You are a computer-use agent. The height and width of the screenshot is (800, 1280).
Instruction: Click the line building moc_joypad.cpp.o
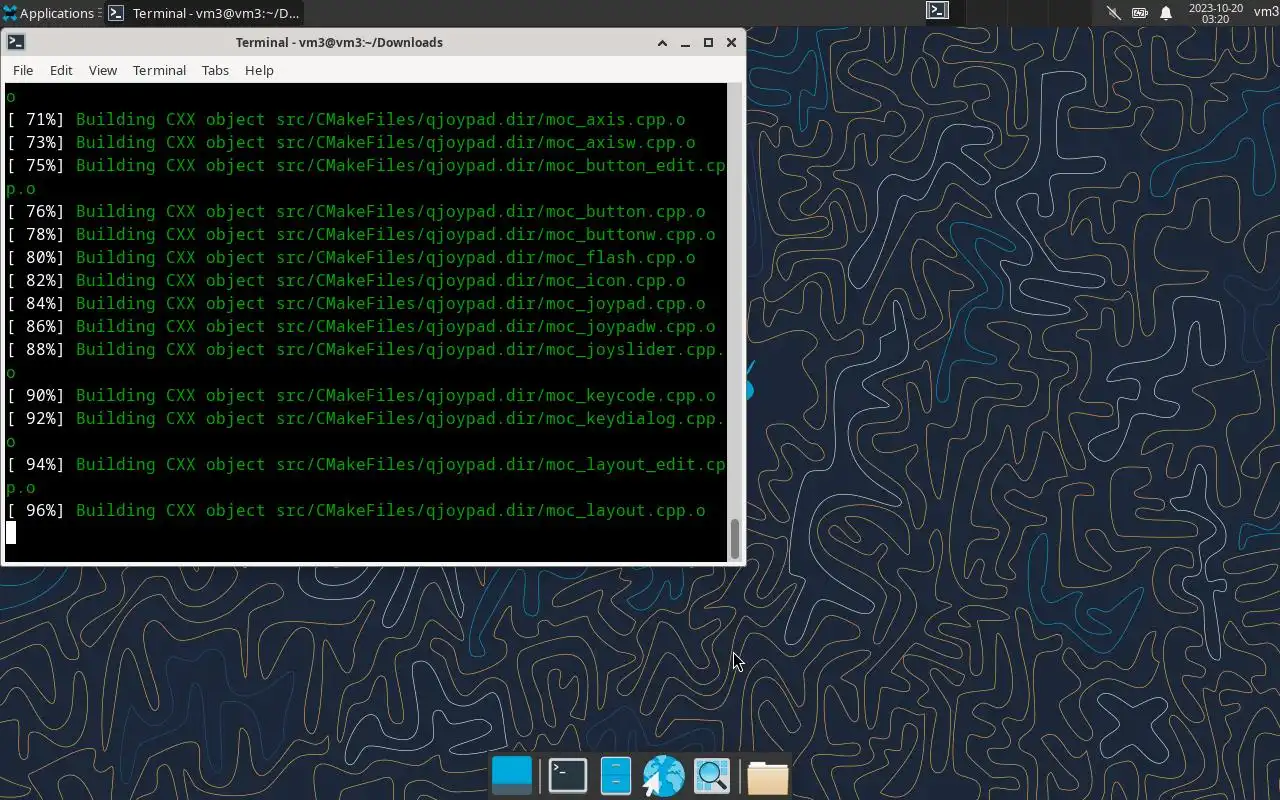click(356, 303)
